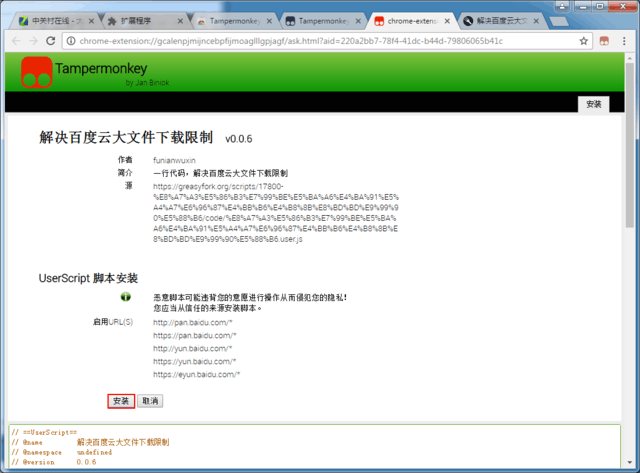Close the chrome-extension tab
This screenshot has width=640, height=473.
coord(447,21)
